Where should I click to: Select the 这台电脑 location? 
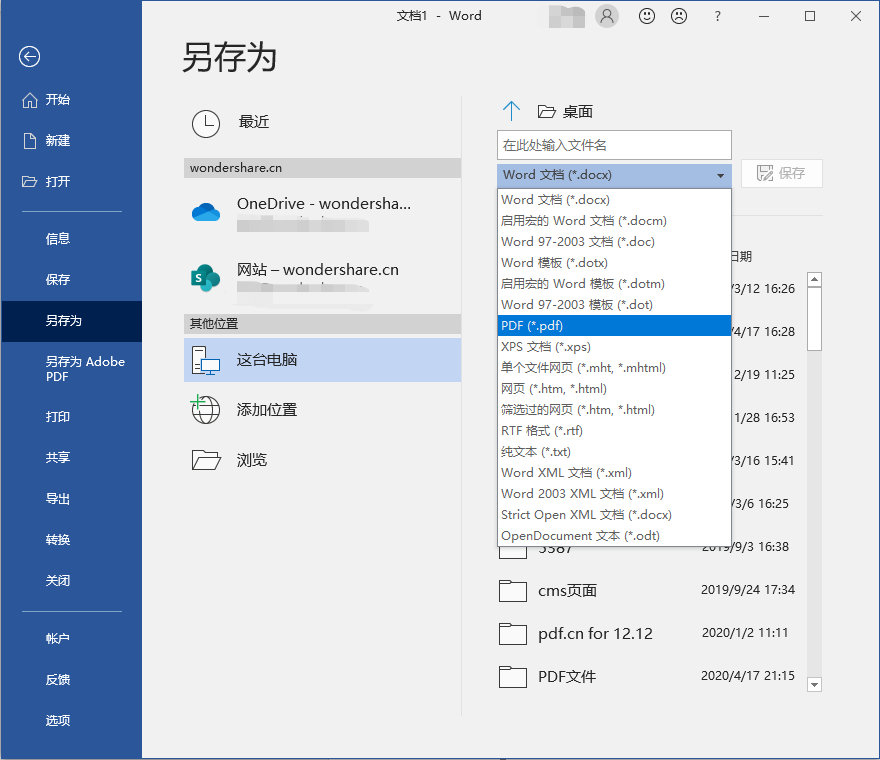(323, 360)
